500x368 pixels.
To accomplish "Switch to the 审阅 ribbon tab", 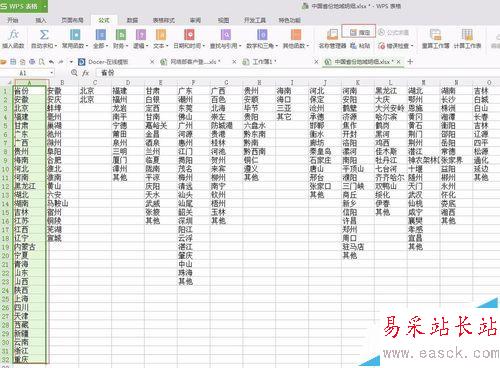I will [x=195, y=20].
